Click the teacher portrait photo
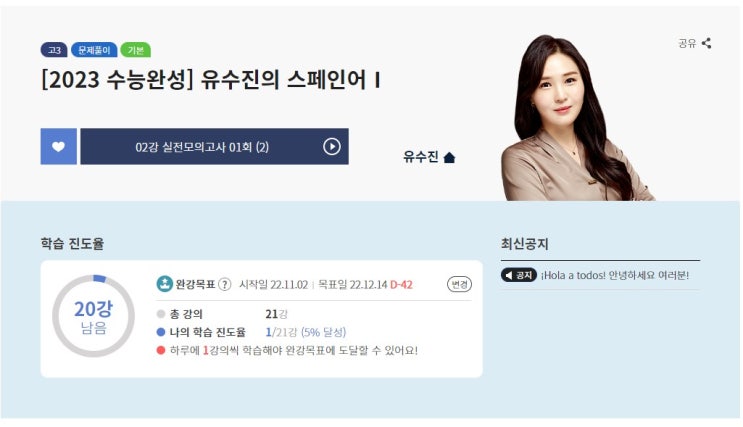 [x=577, y=118]
